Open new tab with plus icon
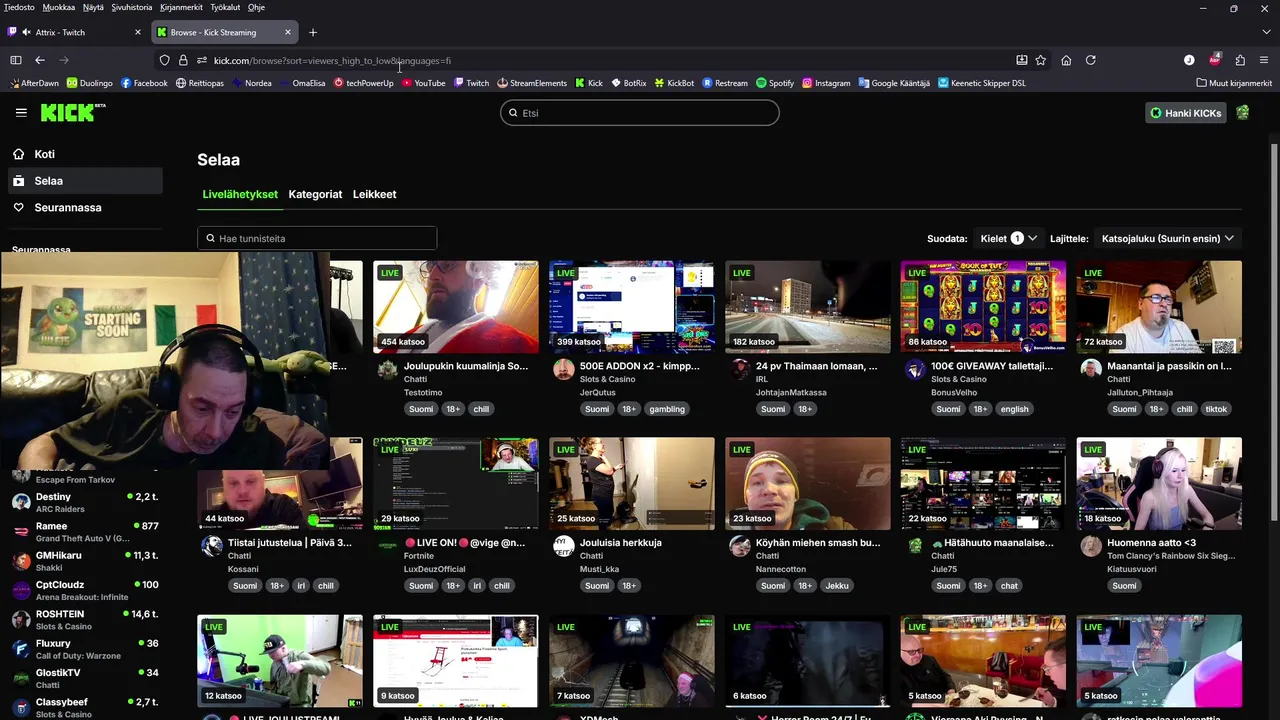The image size is (1280, 720). coord(313,32)
